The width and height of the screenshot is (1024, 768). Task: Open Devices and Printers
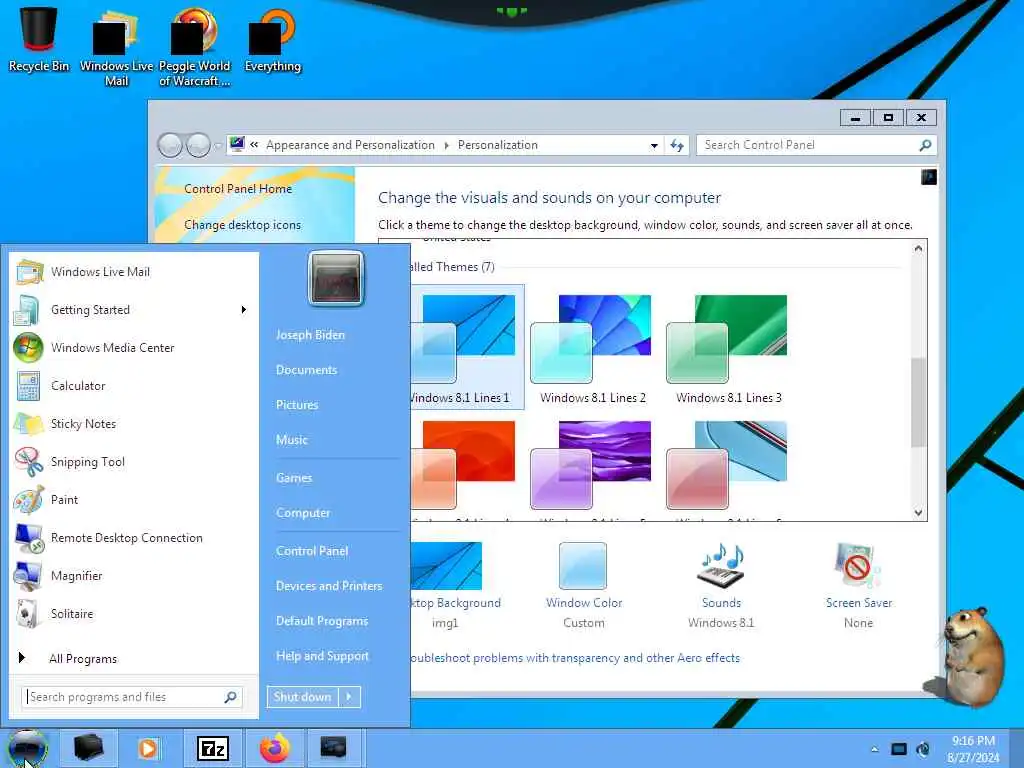click(328, 586)
